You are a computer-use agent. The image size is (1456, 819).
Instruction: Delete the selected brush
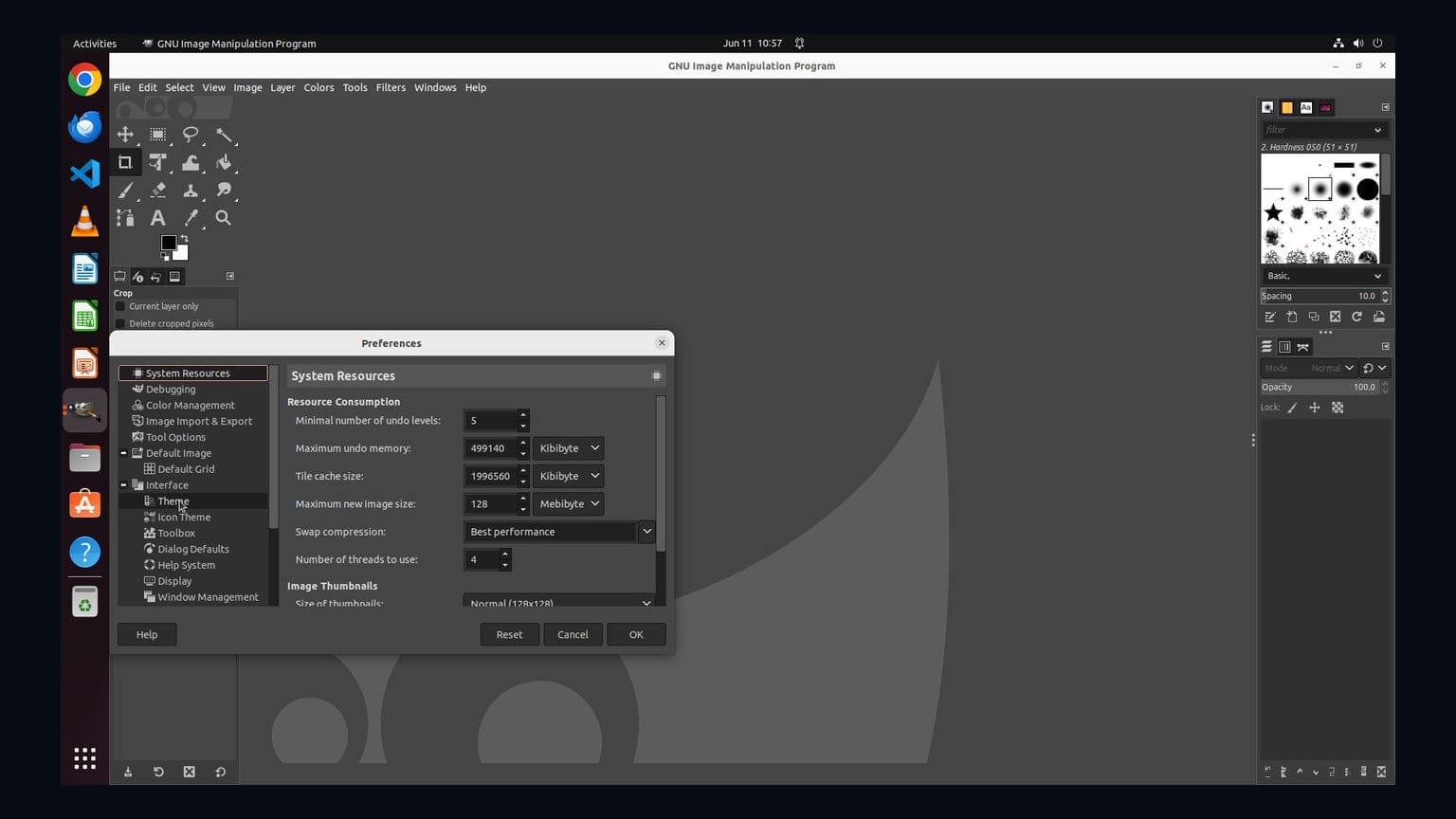coord(1335,317)
